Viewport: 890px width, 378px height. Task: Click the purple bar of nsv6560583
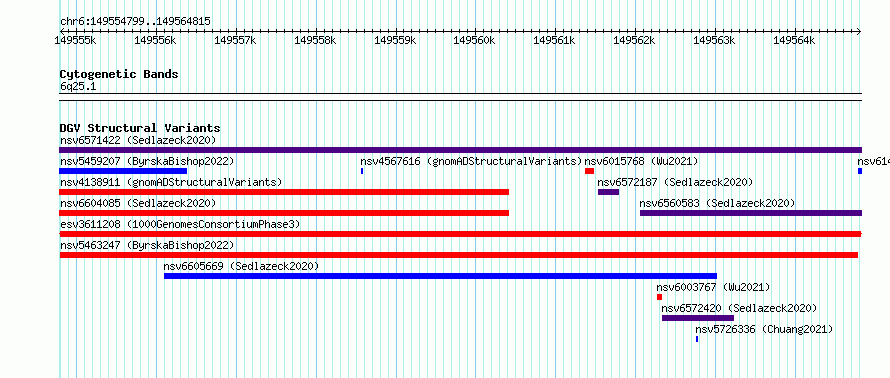click(x=751, y=213)
